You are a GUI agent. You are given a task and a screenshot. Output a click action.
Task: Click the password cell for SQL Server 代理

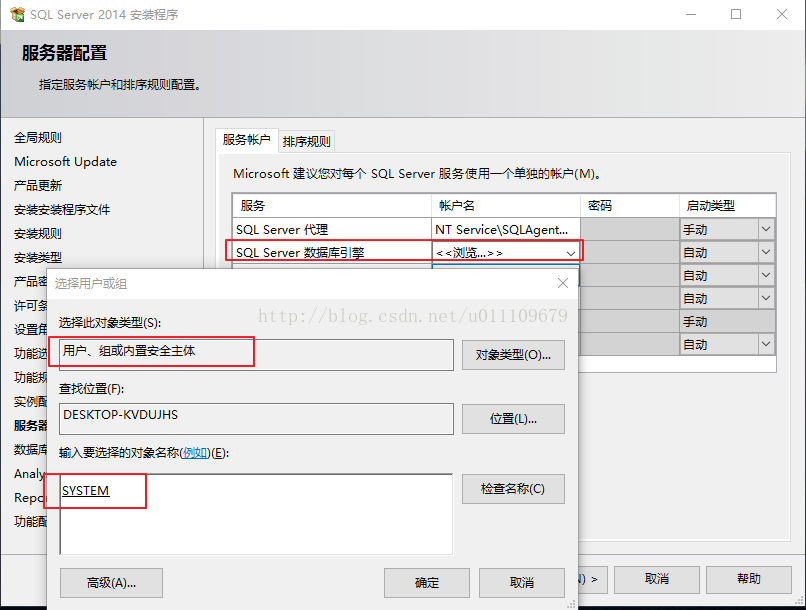click(x=630, y=229)
